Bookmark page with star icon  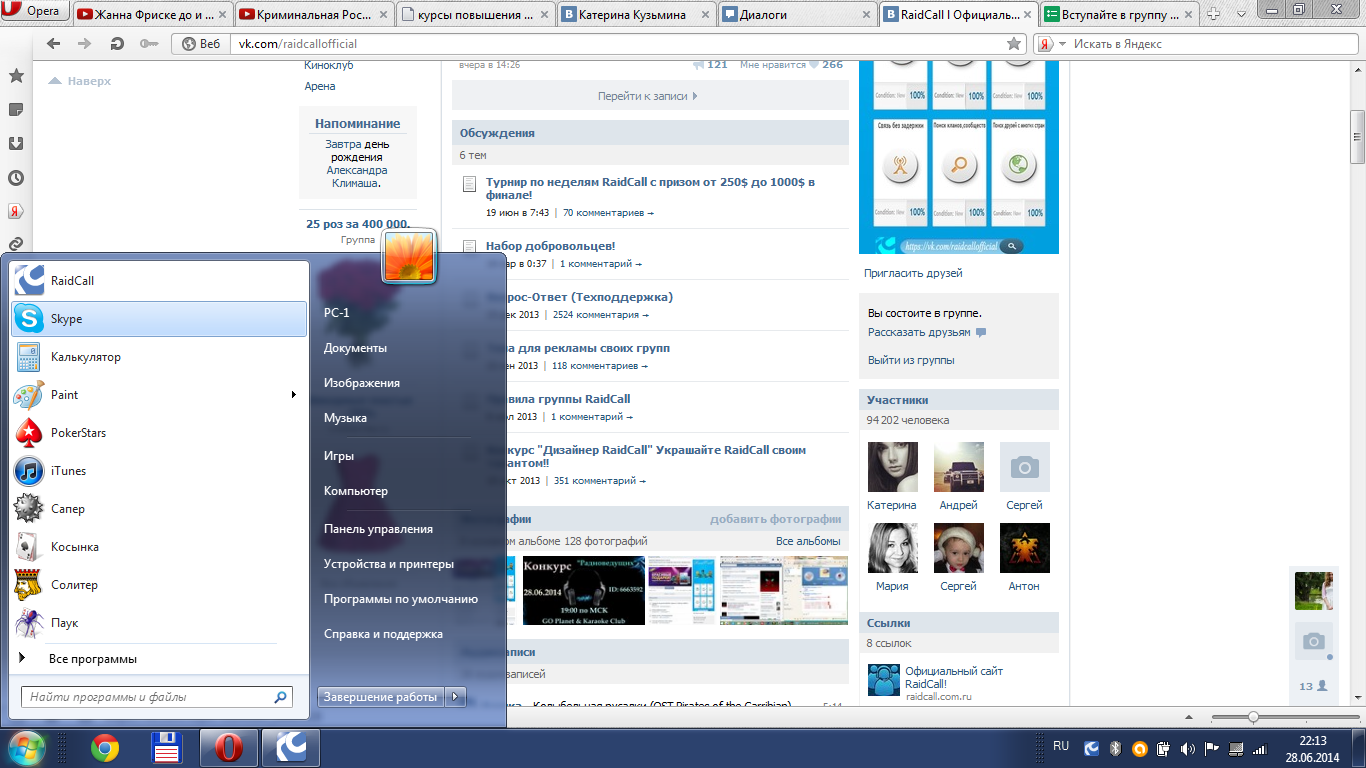coord(1014,44)
